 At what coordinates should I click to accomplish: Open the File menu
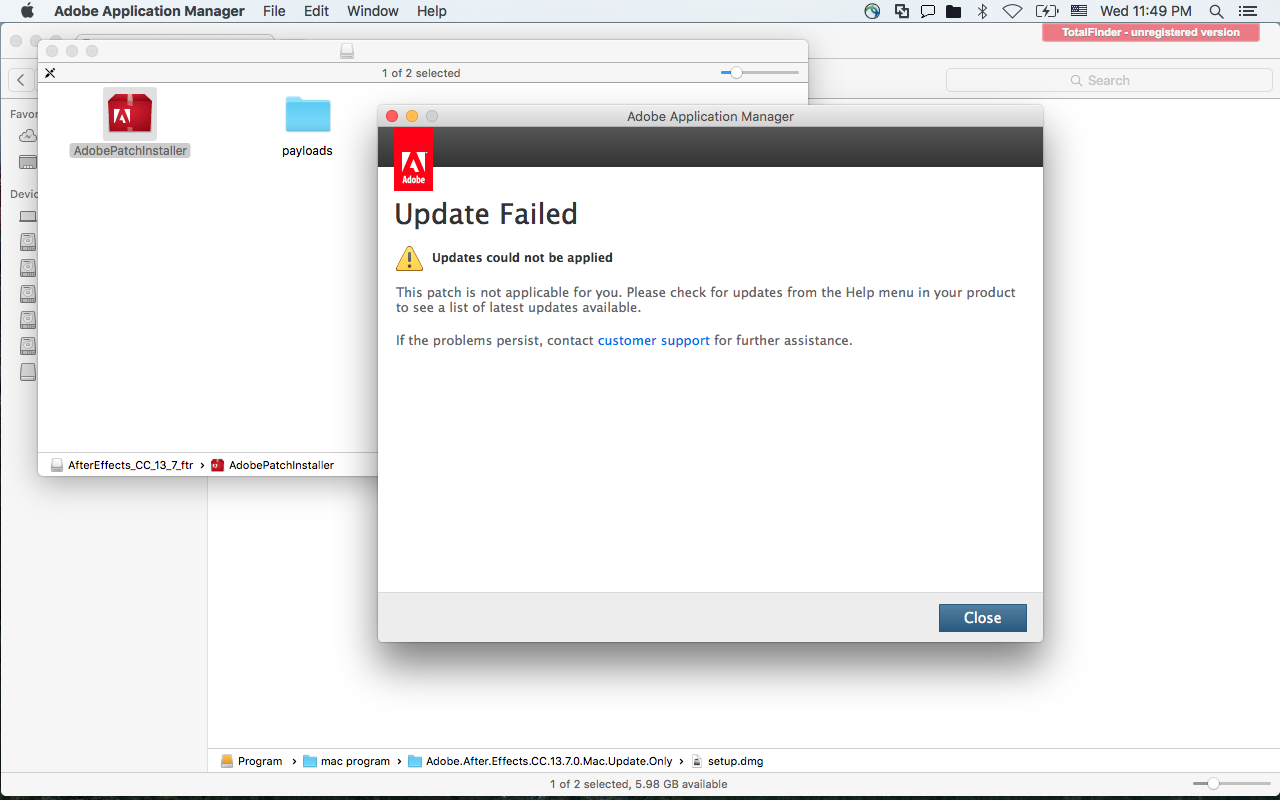pyautogui.click(x=274, y=11)
